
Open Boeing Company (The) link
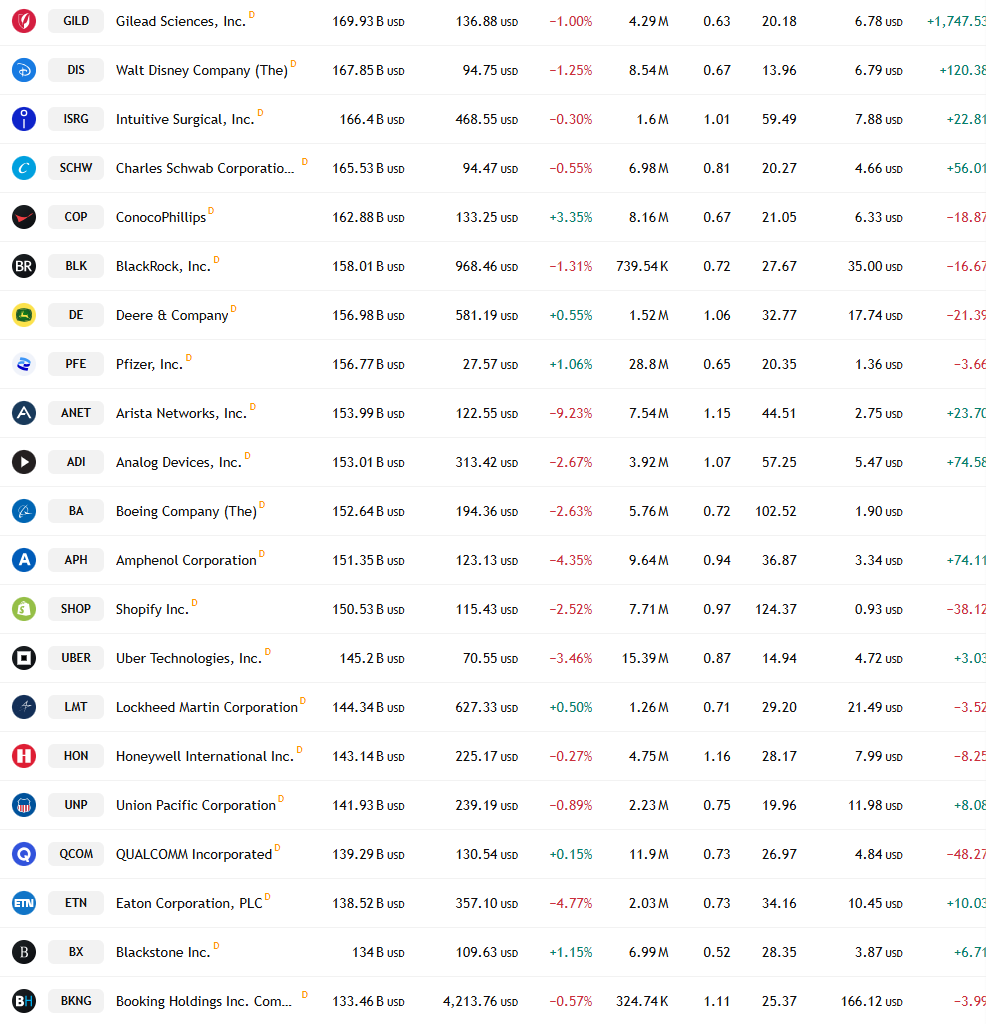click(186, 511)
